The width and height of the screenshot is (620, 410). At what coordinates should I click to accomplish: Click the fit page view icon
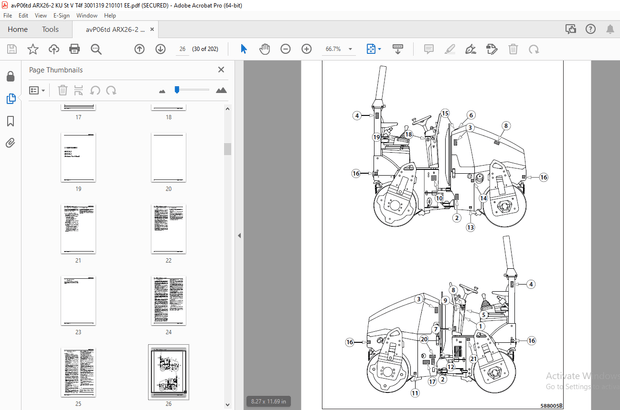point(371,49)
